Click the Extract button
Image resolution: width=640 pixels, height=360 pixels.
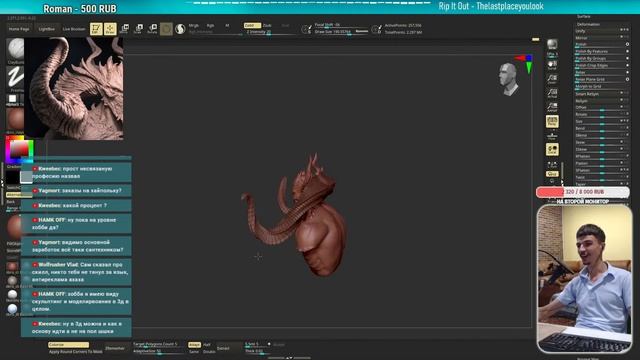pyautogui.click(x=223, y=348)
